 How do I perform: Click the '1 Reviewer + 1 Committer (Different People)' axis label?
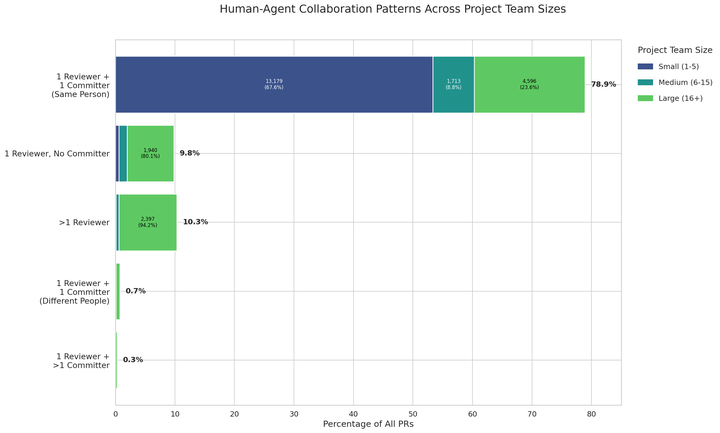[74, 292]
